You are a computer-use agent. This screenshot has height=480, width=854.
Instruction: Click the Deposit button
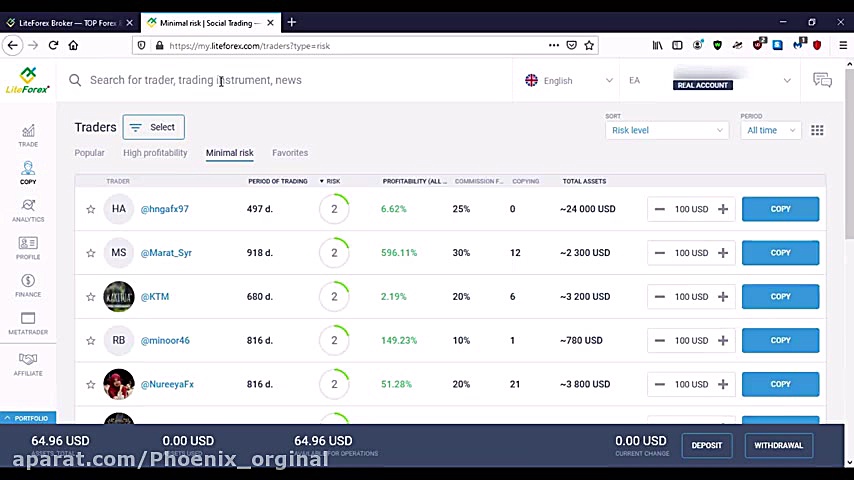pos(706,445)
